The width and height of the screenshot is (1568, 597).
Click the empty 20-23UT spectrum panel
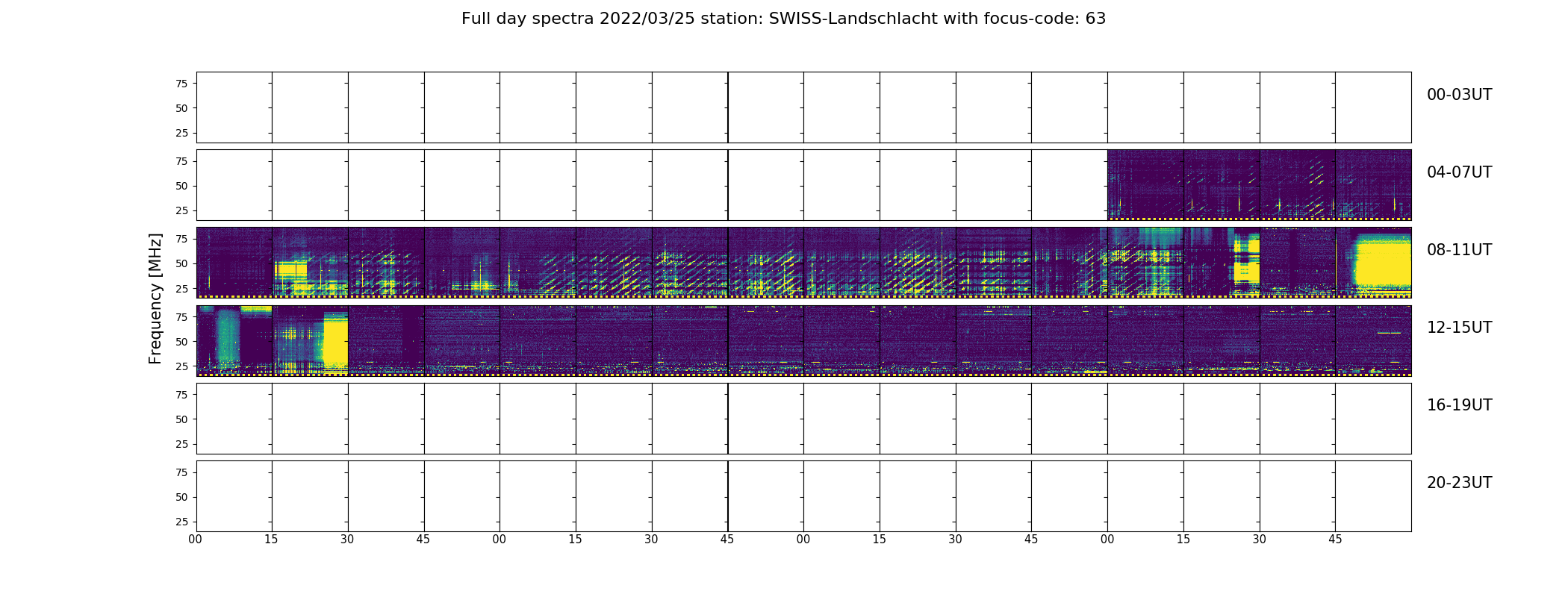coord(803,496)
